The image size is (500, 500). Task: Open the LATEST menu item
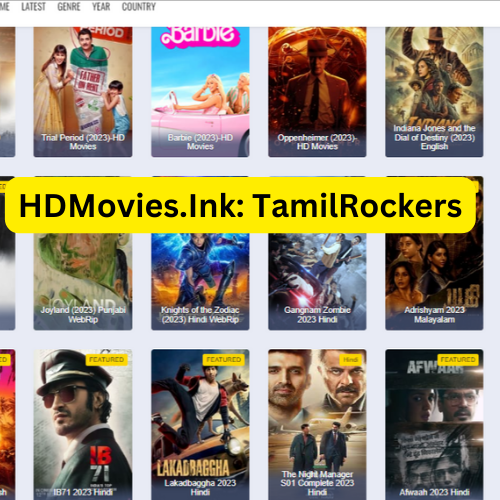coord(33,7)
